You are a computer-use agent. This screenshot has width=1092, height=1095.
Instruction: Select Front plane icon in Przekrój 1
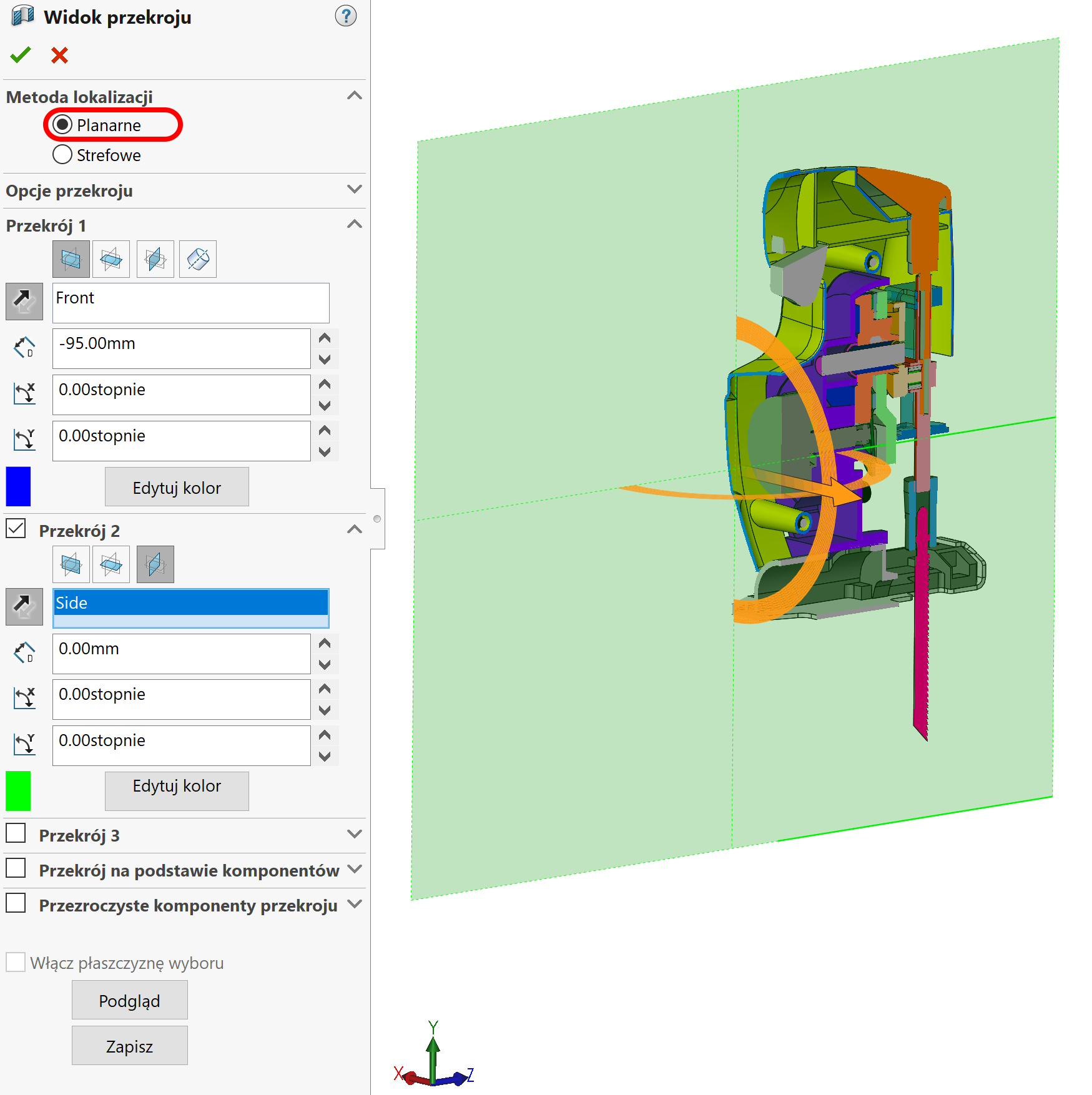click(x=71, y=258)
